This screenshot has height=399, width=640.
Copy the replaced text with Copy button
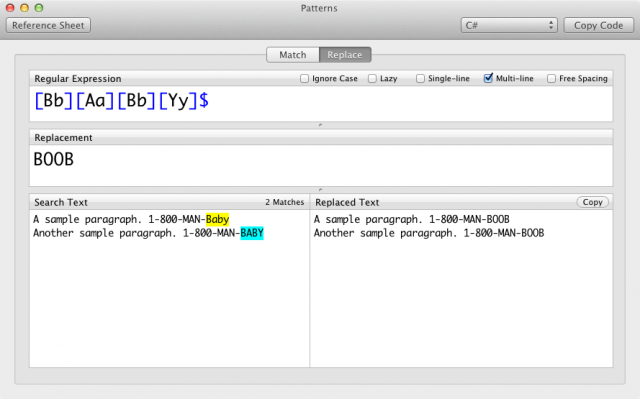592,202
